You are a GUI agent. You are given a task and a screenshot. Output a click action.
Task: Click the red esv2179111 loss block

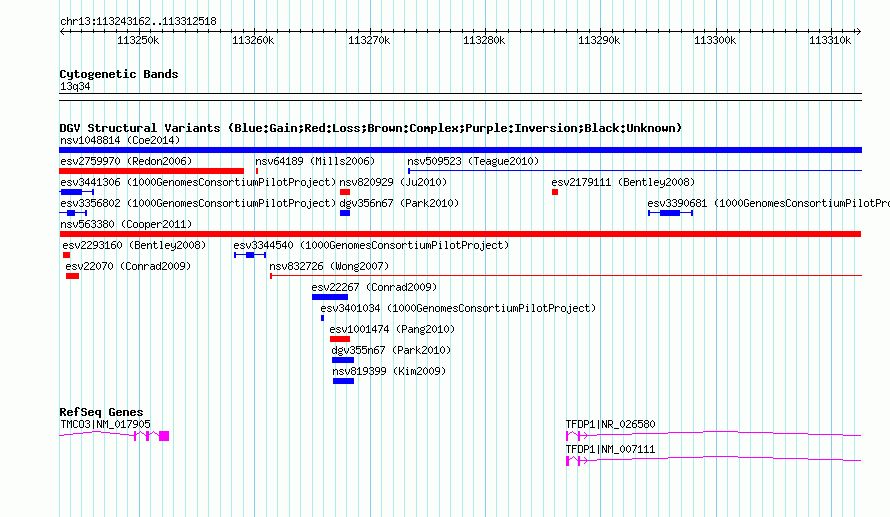click(x=555, y=192)
